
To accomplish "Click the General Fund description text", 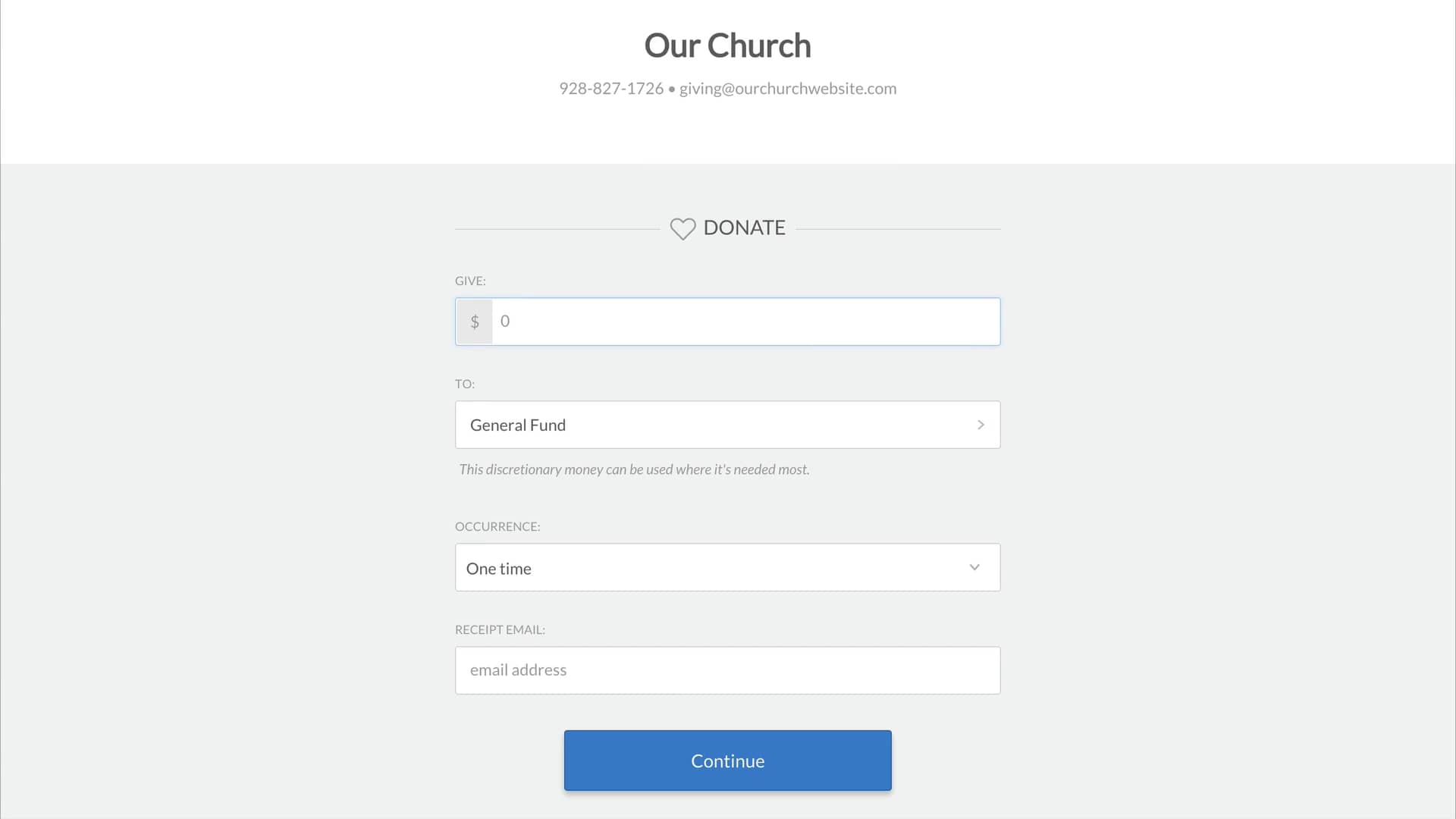I will pos(634,469).
